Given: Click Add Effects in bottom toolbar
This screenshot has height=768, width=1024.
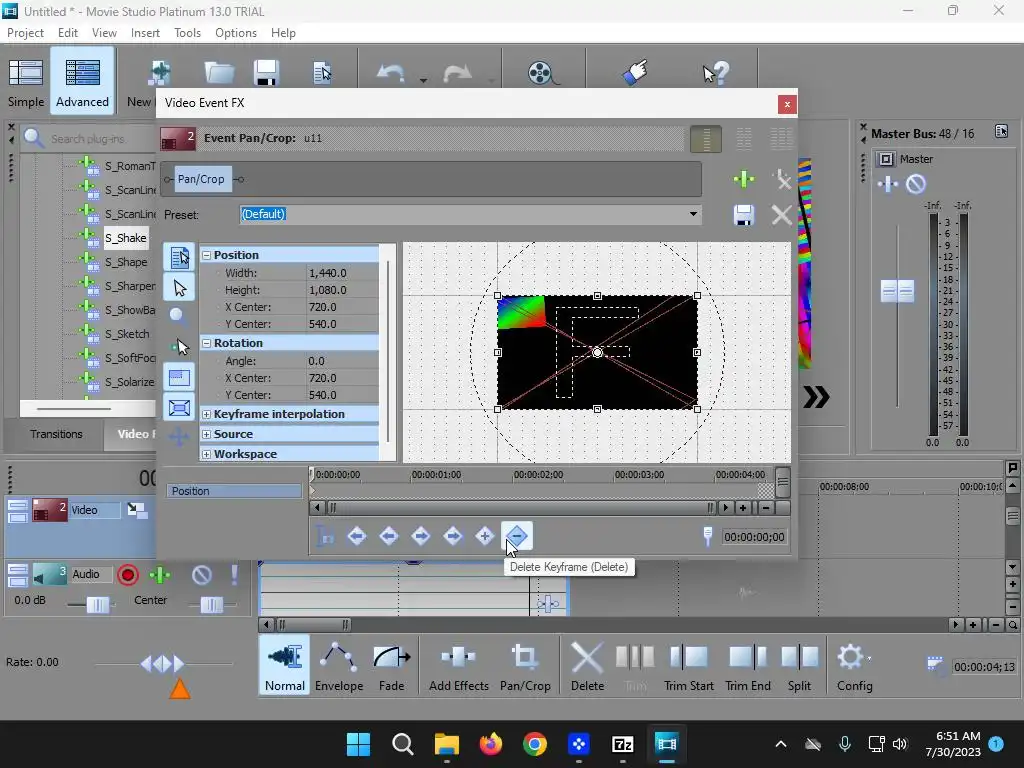Looking at the screenshot, I should tap(458, 666).
